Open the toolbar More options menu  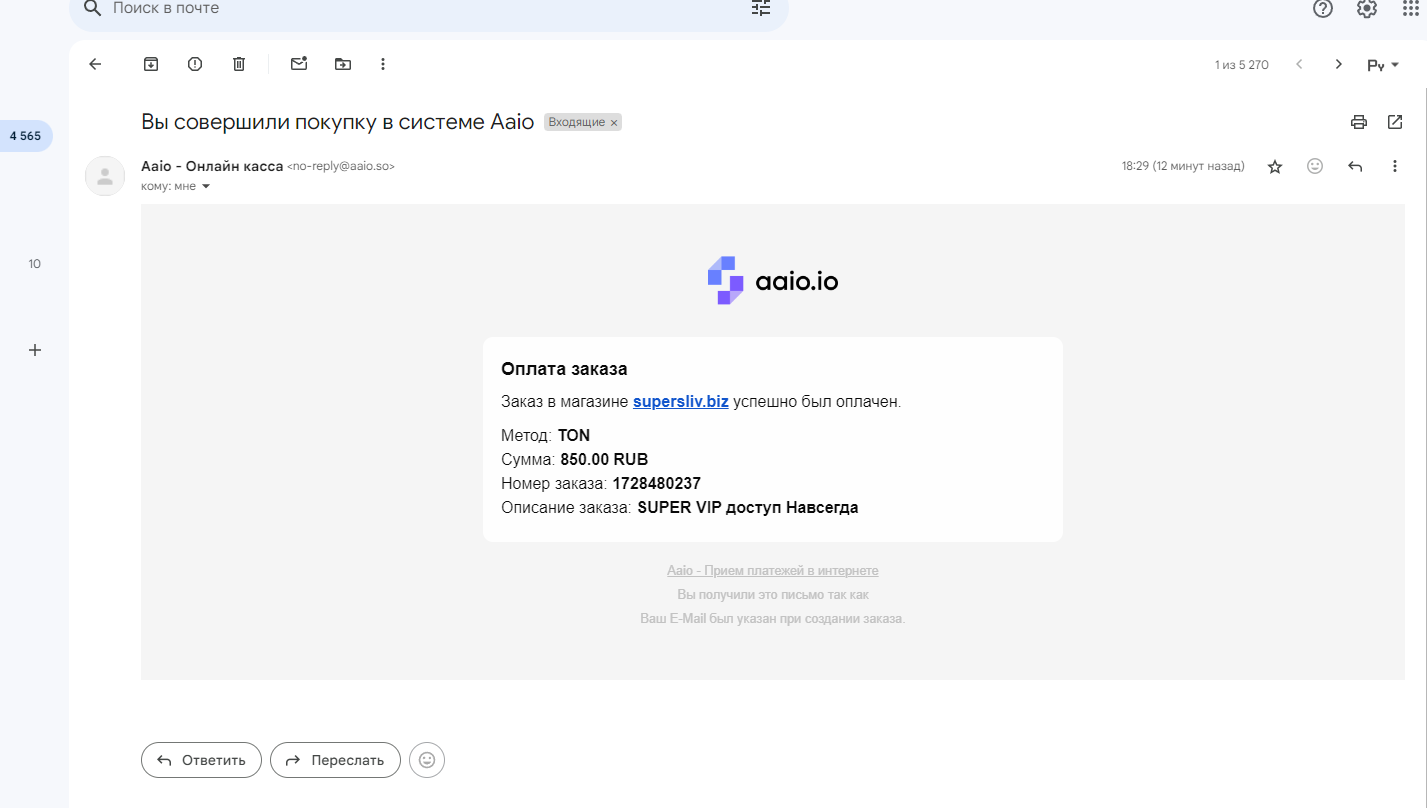click(x=383, y=64)
